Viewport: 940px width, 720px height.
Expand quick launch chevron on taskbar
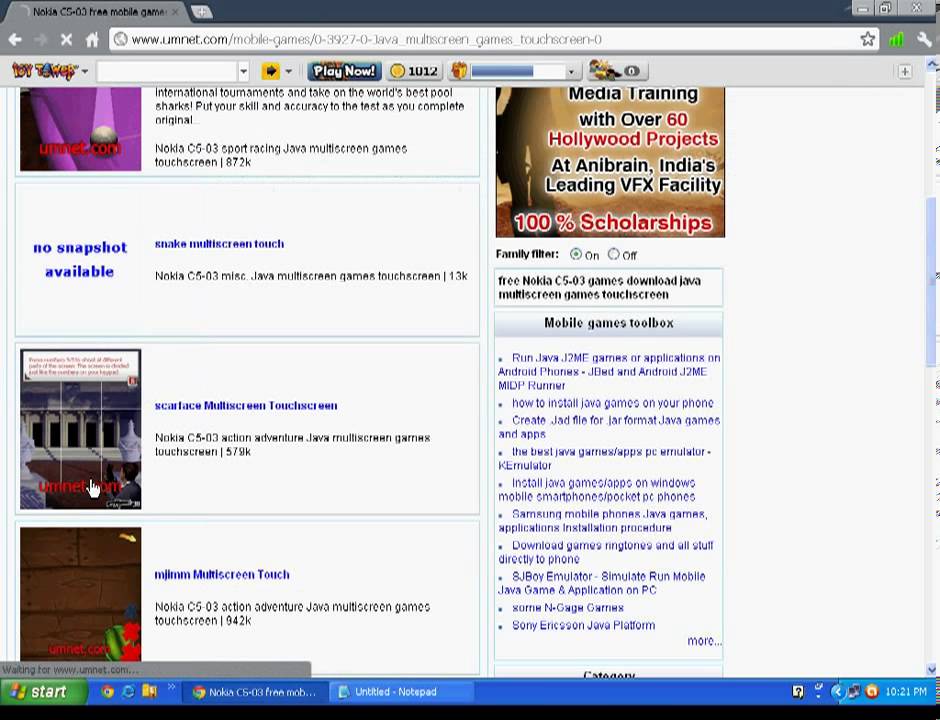[171, 686]
